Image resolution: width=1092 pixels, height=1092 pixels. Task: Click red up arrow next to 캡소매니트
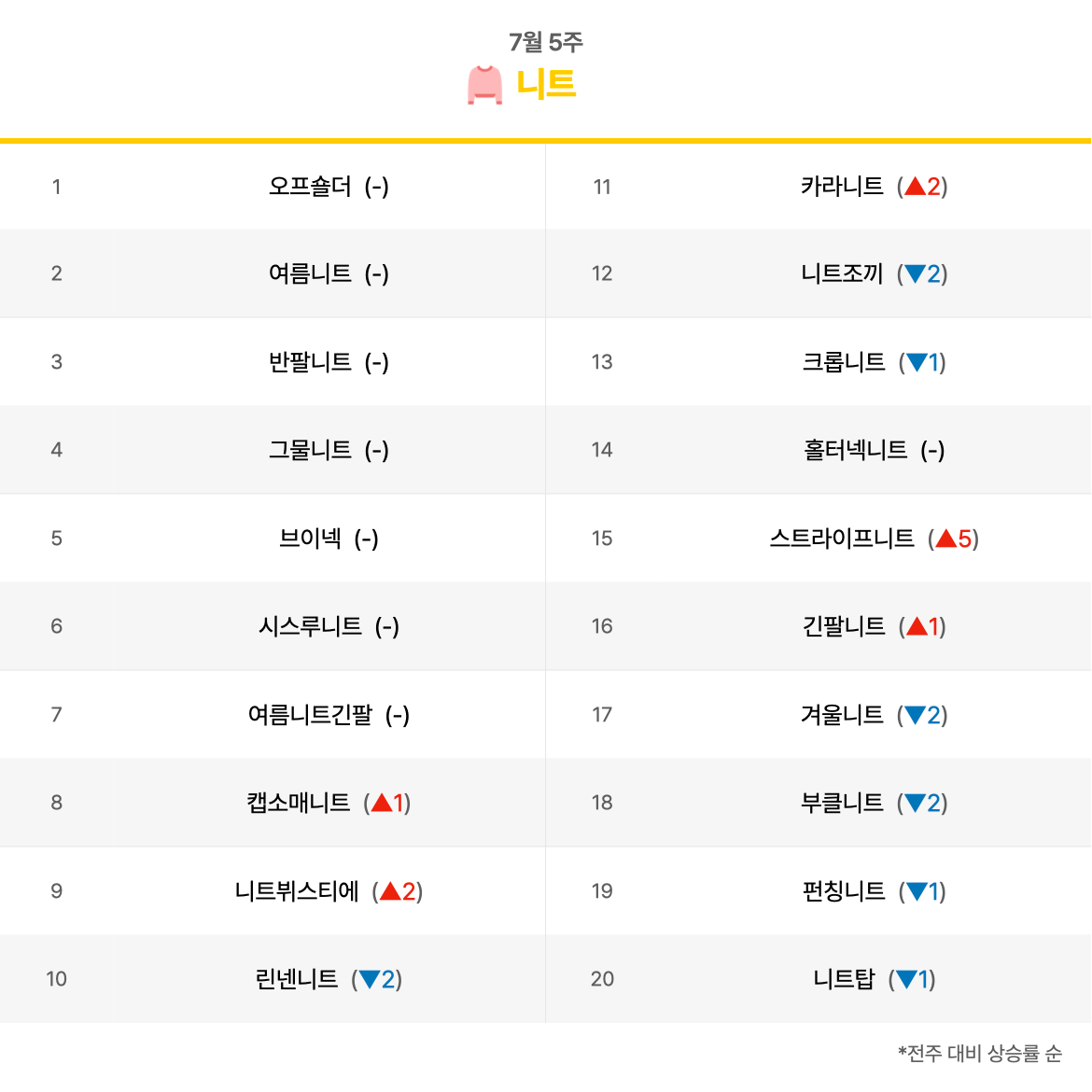click(x=381, y=803)
